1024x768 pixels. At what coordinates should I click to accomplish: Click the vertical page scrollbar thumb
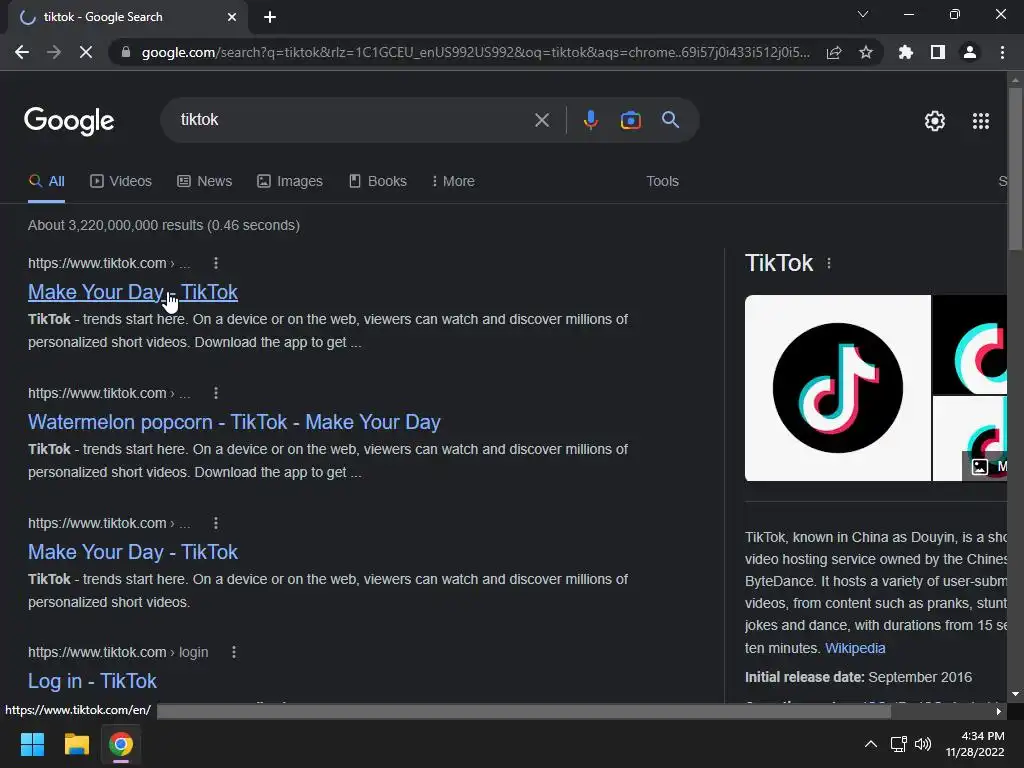point(1015,168)
